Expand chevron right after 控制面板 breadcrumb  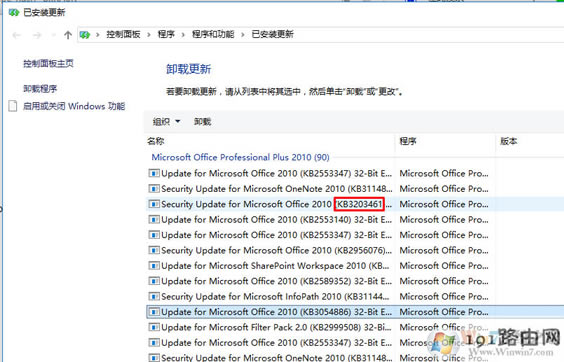(149, 35)
